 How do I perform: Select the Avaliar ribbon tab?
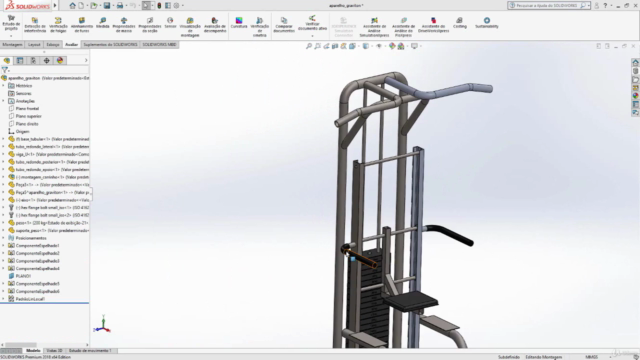coord(71,44)
